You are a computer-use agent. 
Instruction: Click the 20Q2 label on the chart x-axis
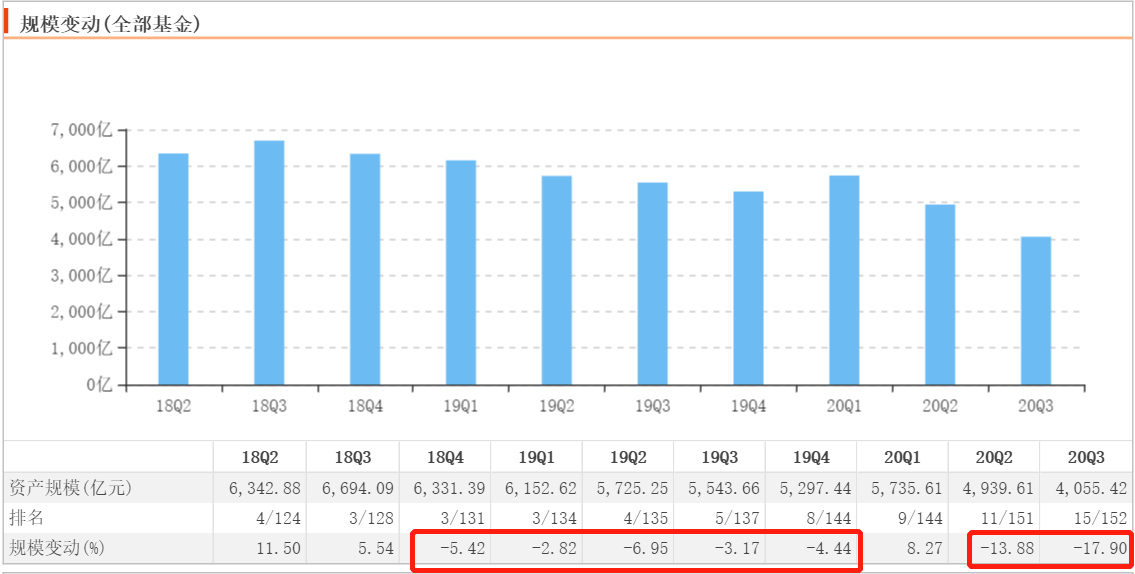click(940, 406)
